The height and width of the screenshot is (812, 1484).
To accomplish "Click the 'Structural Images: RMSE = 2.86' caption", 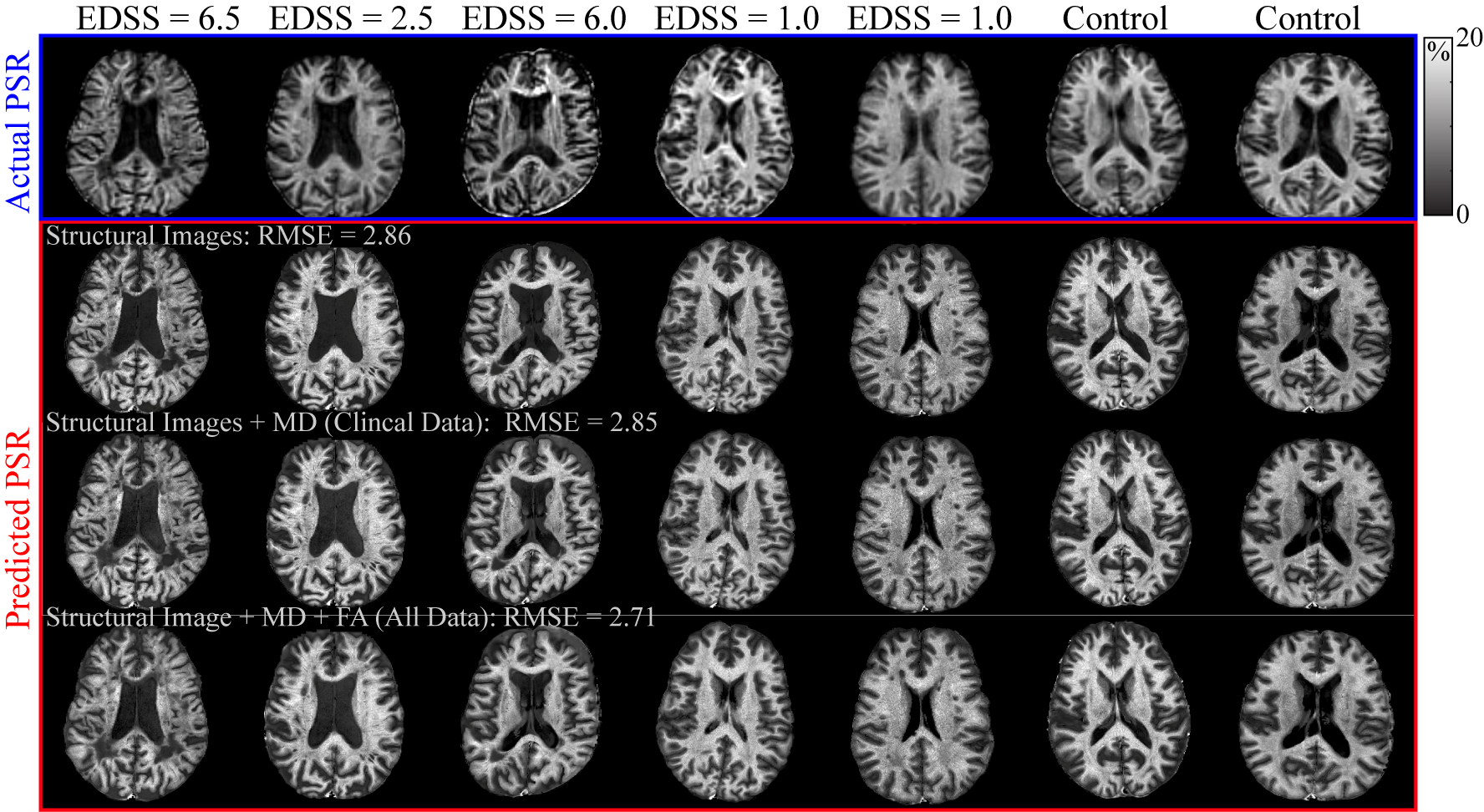I will point(228,236).
